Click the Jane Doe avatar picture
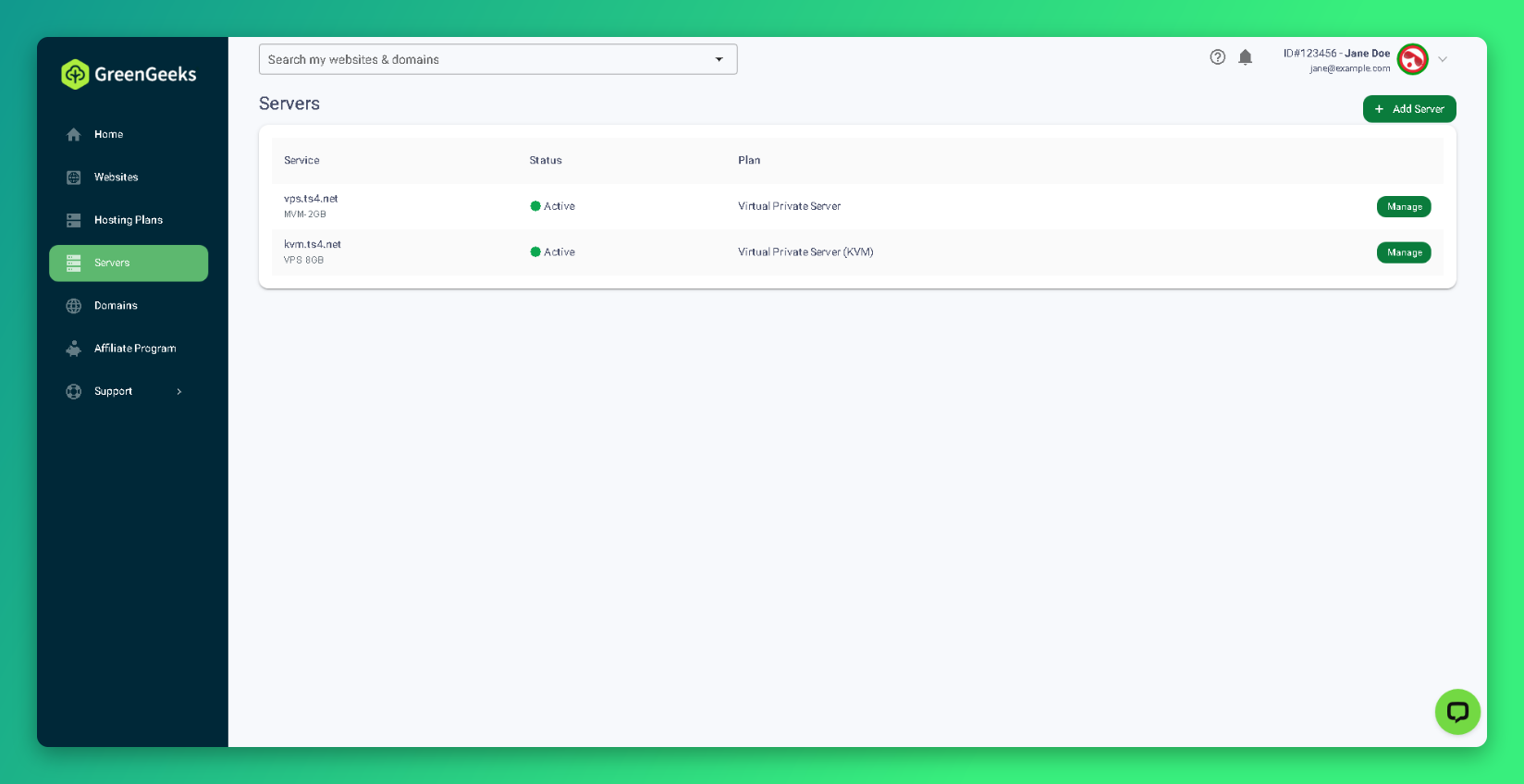The height and width of the screenshot is (784, 1524). 1413,59
